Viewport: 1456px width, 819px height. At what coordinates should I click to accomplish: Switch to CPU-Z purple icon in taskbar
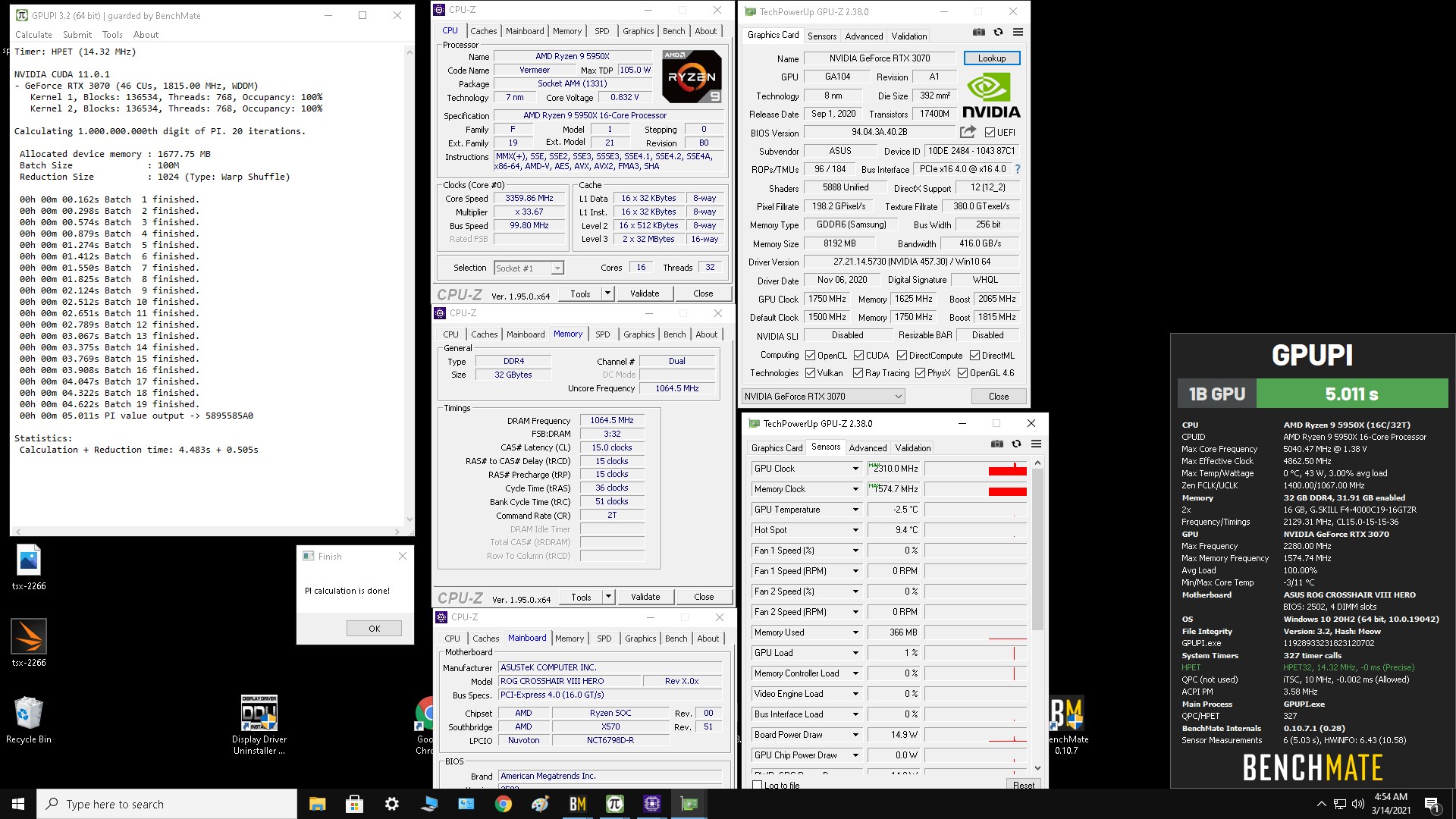pyautogui.click(x=651, y=804)
